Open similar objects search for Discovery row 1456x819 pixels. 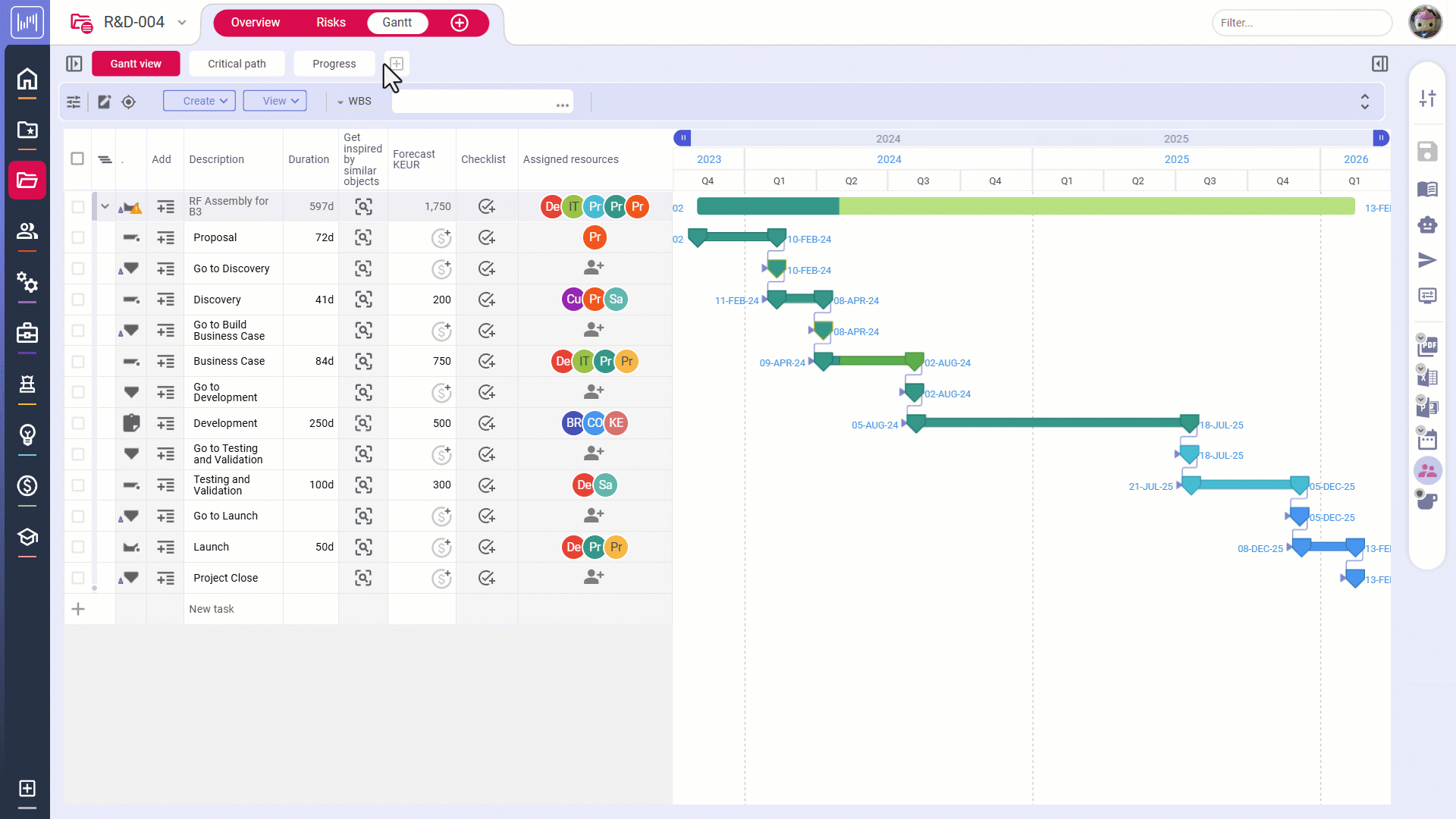point(363,300)
